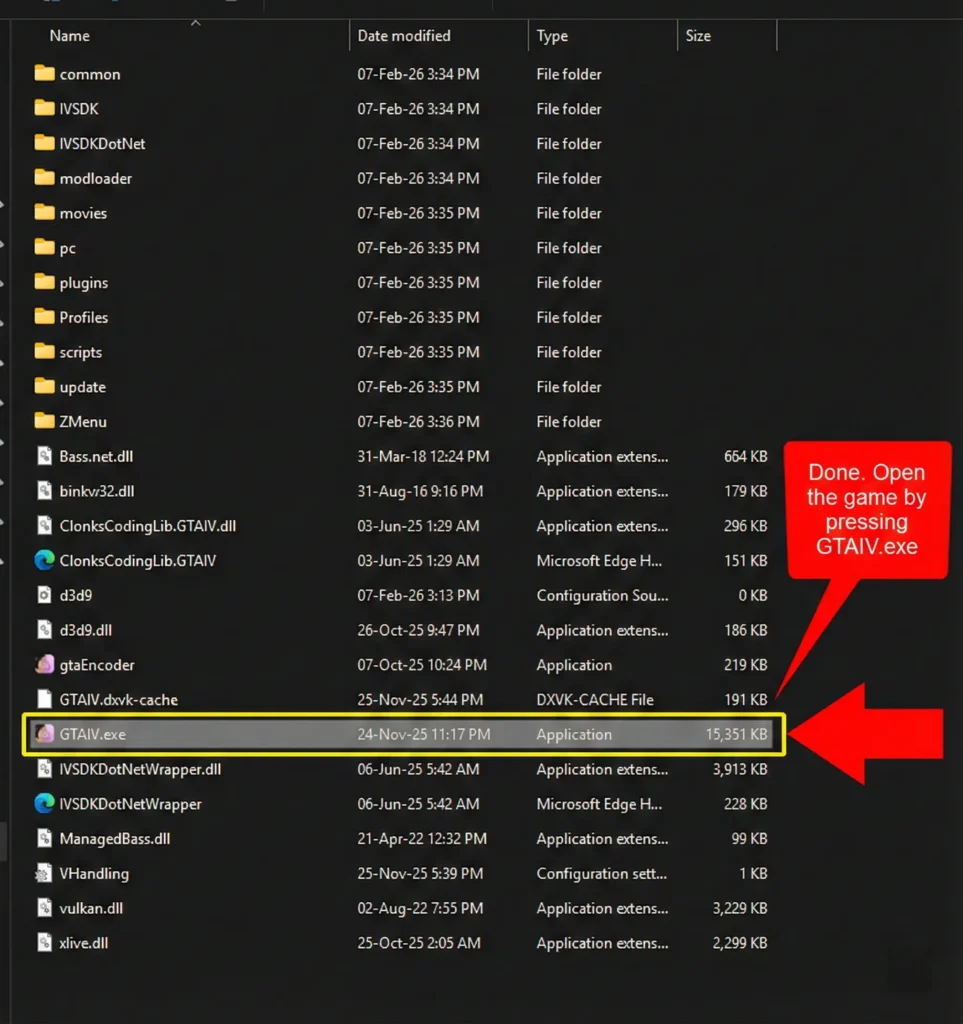The width and height of the screenshot is (963, 1024).
Task: Sort by Date modified column header
Action: click(x=404, y=36)
